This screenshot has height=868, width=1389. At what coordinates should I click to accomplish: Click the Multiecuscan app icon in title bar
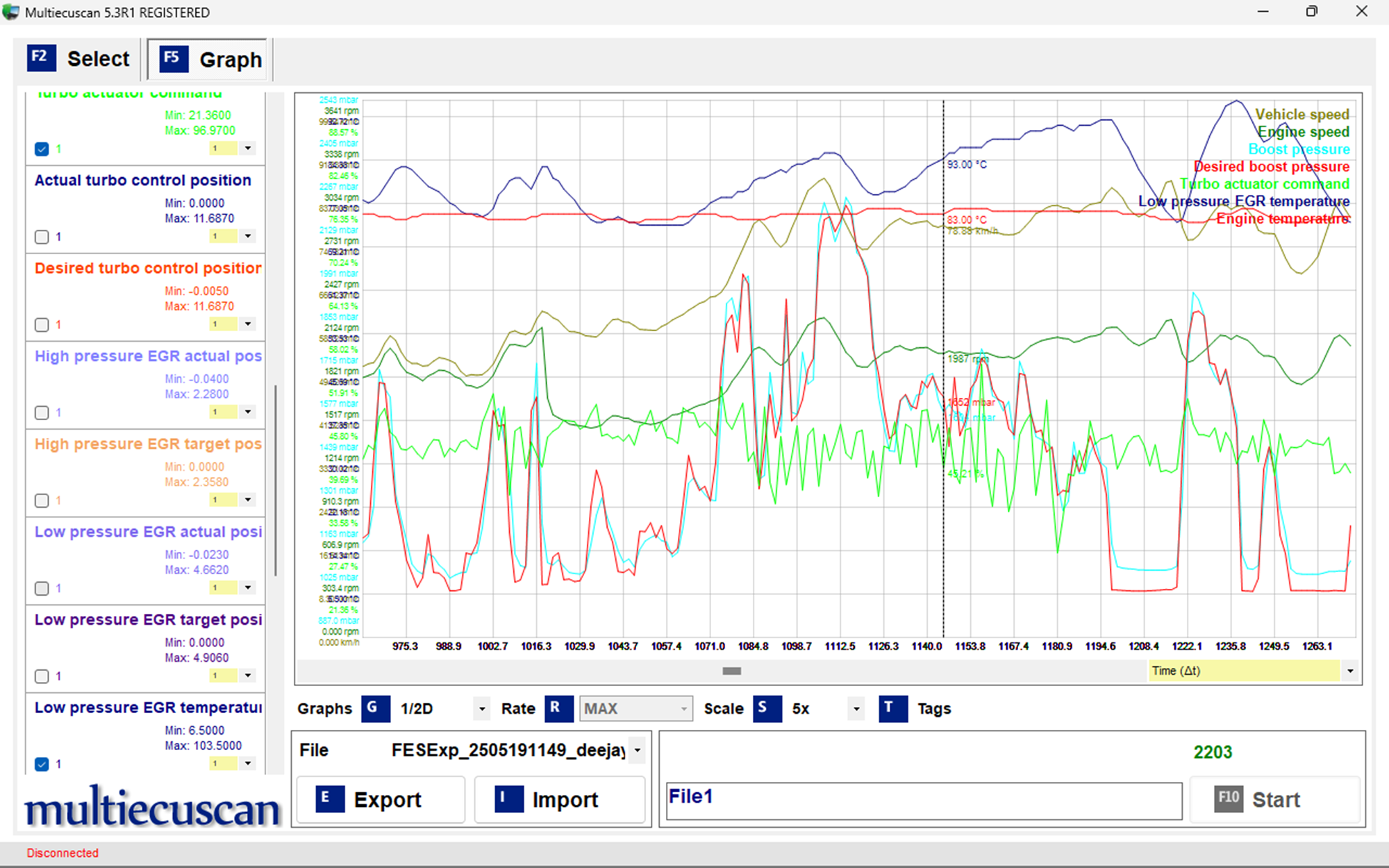[11, 12]
